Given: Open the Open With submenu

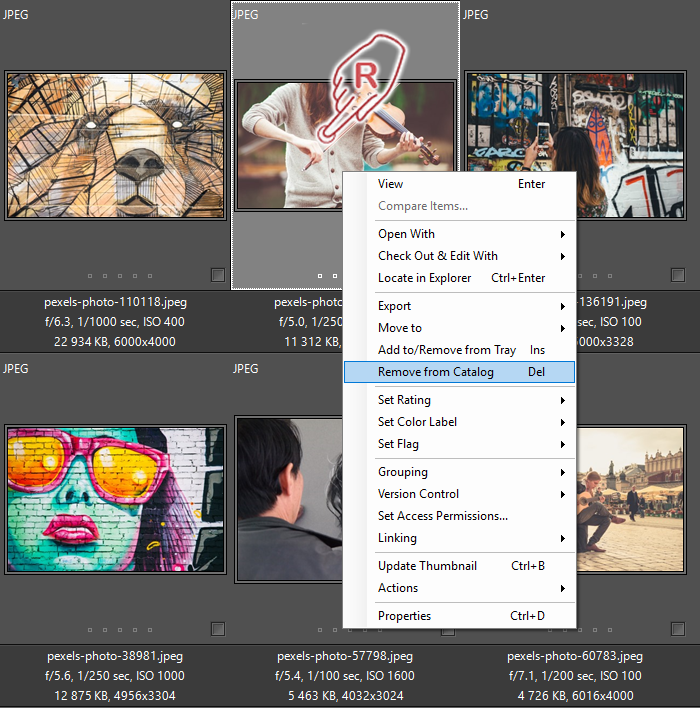Looking at the screenshot, I should click(459, 234).
